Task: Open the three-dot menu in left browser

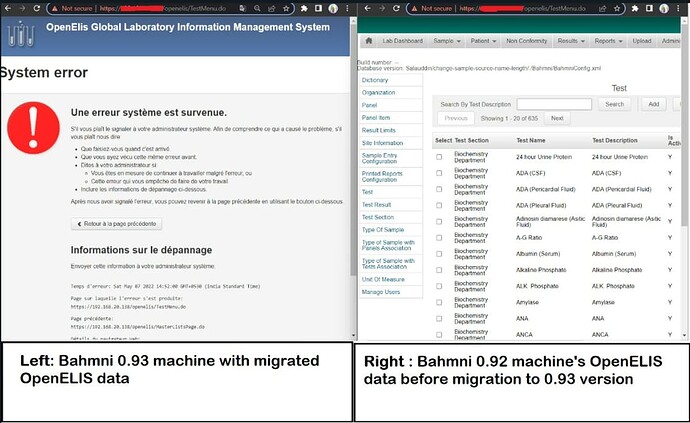Action: click(x=347, y=8)
